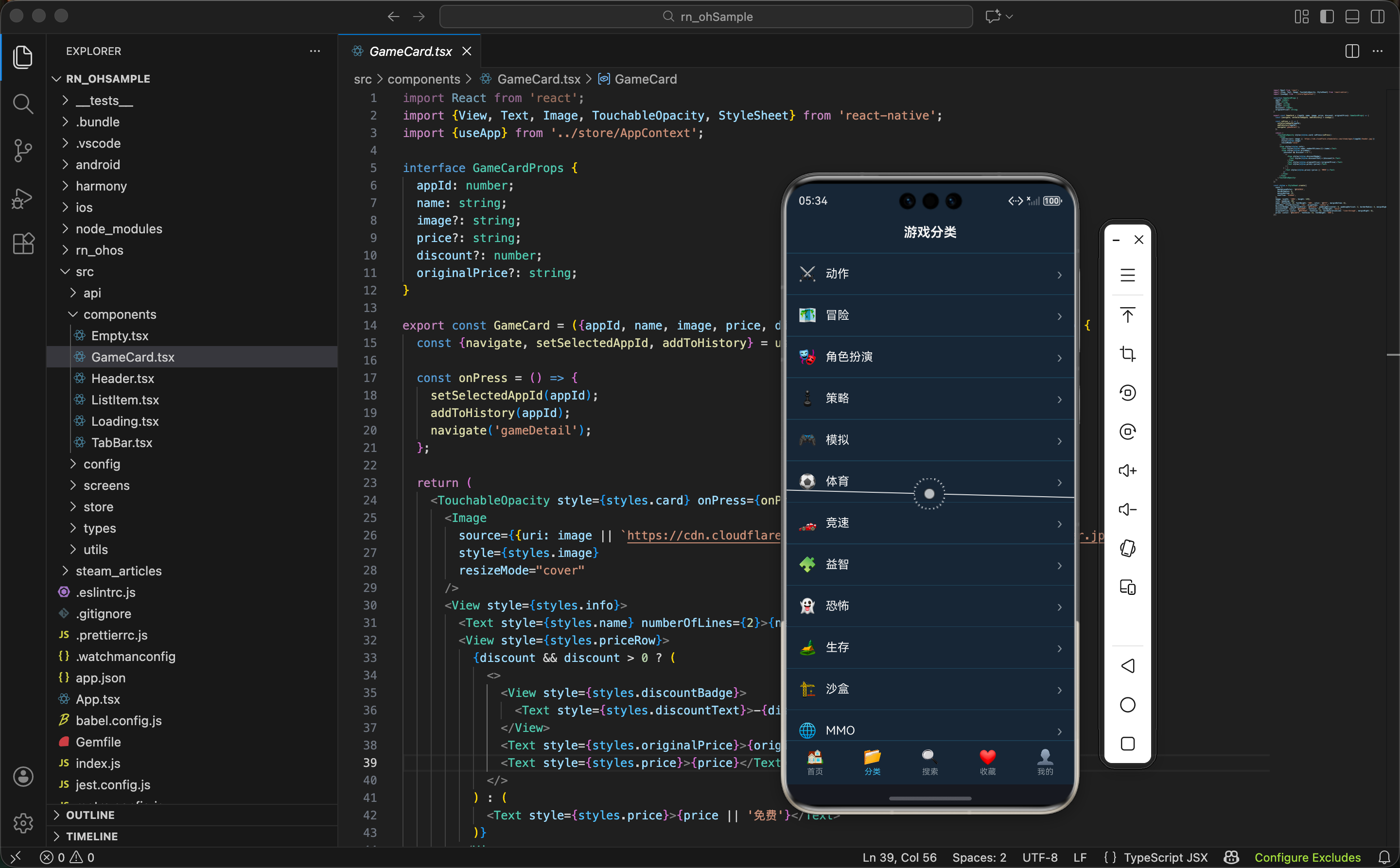Click TypeScript JSX language mode
Screen dimensions: 1400x868
(1165, 857)
